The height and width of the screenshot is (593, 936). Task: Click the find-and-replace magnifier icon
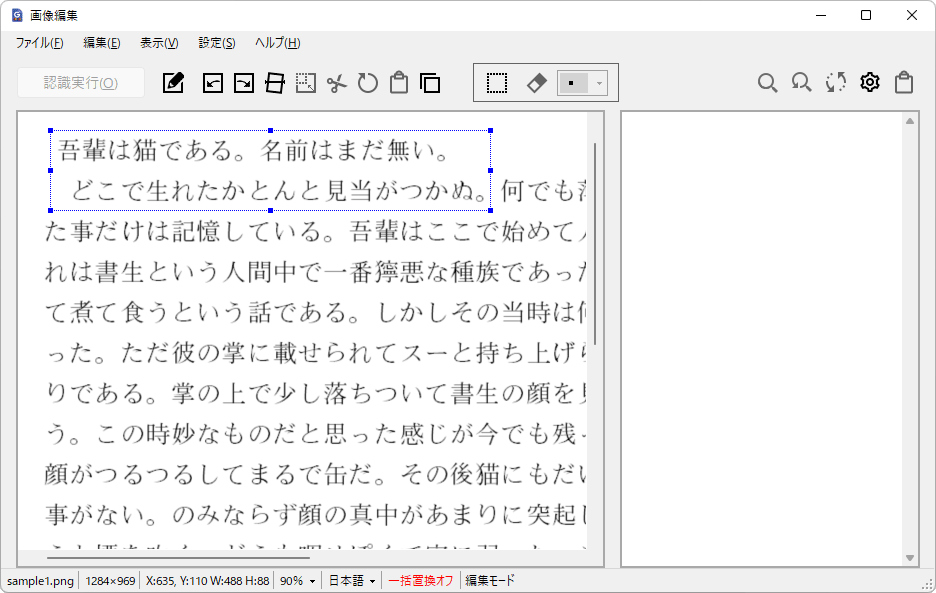[x=801, y=82]
